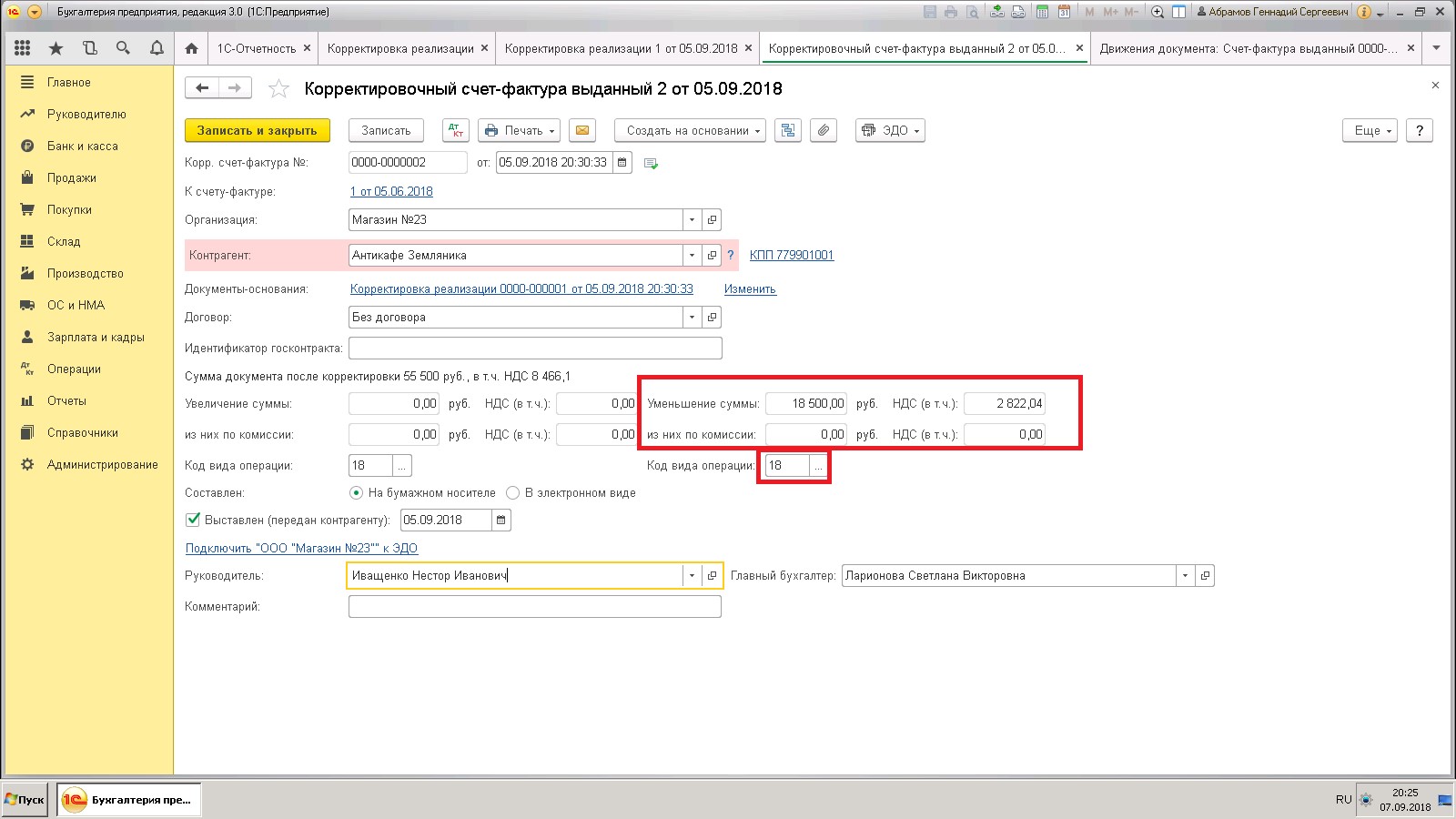The width and height of the screenshot is (1456, 819).
Task: Click Уменьшение суммы 18 500,00 field
Action: coord(806,403)
